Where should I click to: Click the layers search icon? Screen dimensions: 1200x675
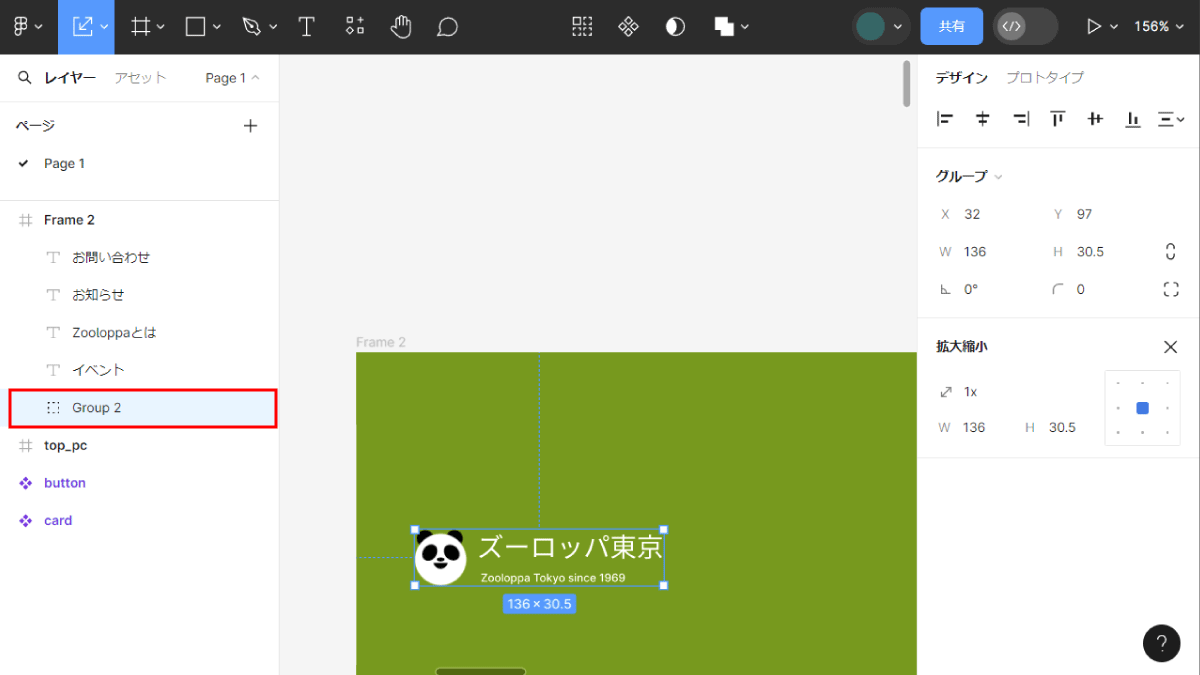pos(25,77)
